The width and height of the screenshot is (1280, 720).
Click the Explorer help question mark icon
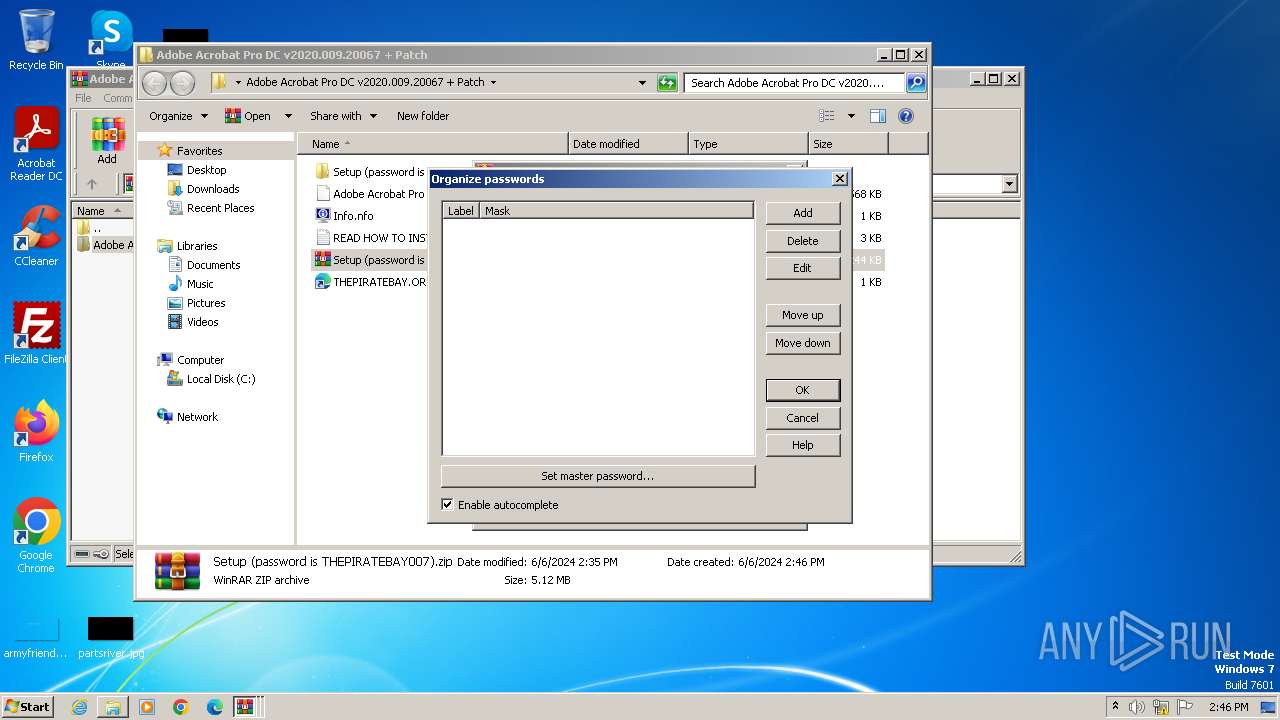tap(906, 116)
